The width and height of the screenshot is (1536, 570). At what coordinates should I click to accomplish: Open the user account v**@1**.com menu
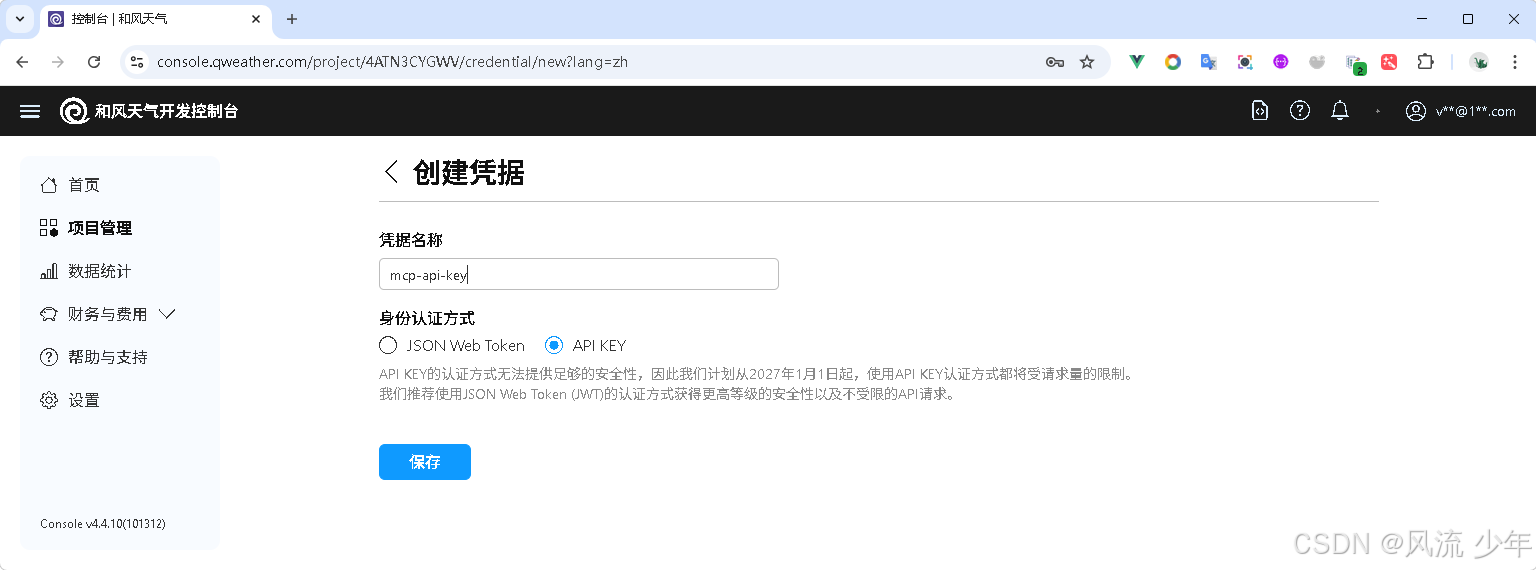coord(1461,111)
